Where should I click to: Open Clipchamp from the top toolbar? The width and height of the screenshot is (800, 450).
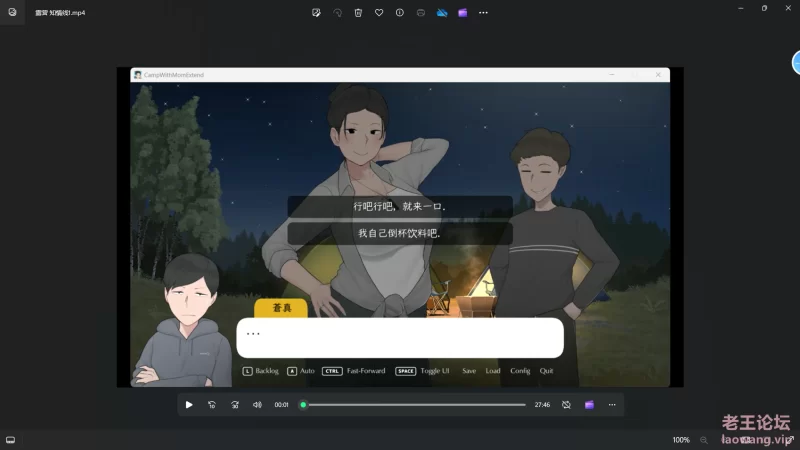click(463, 13)
